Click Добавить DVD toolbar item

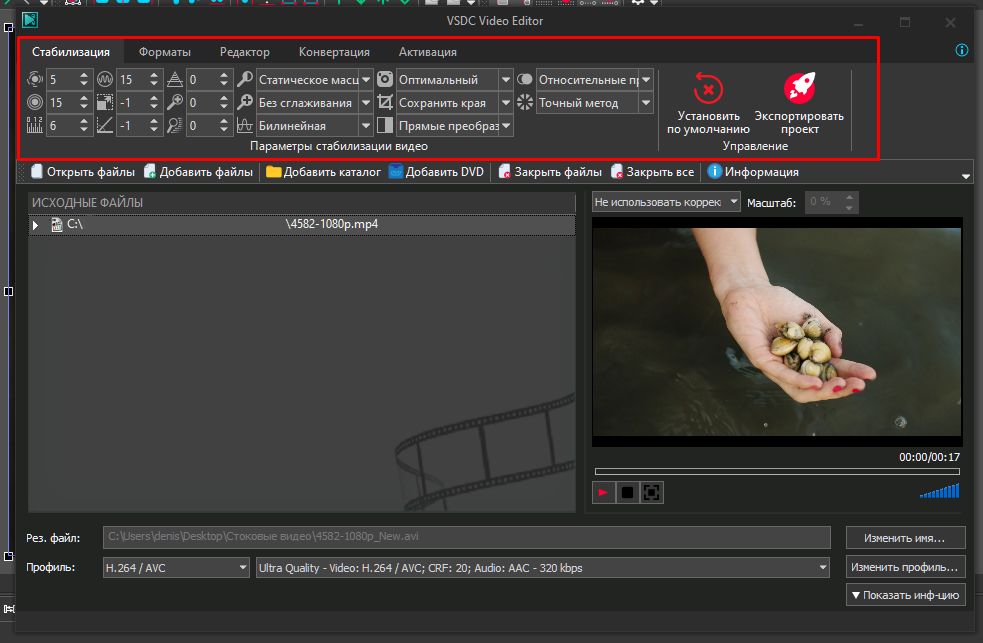pyautogui.click(x=436, y=172)
